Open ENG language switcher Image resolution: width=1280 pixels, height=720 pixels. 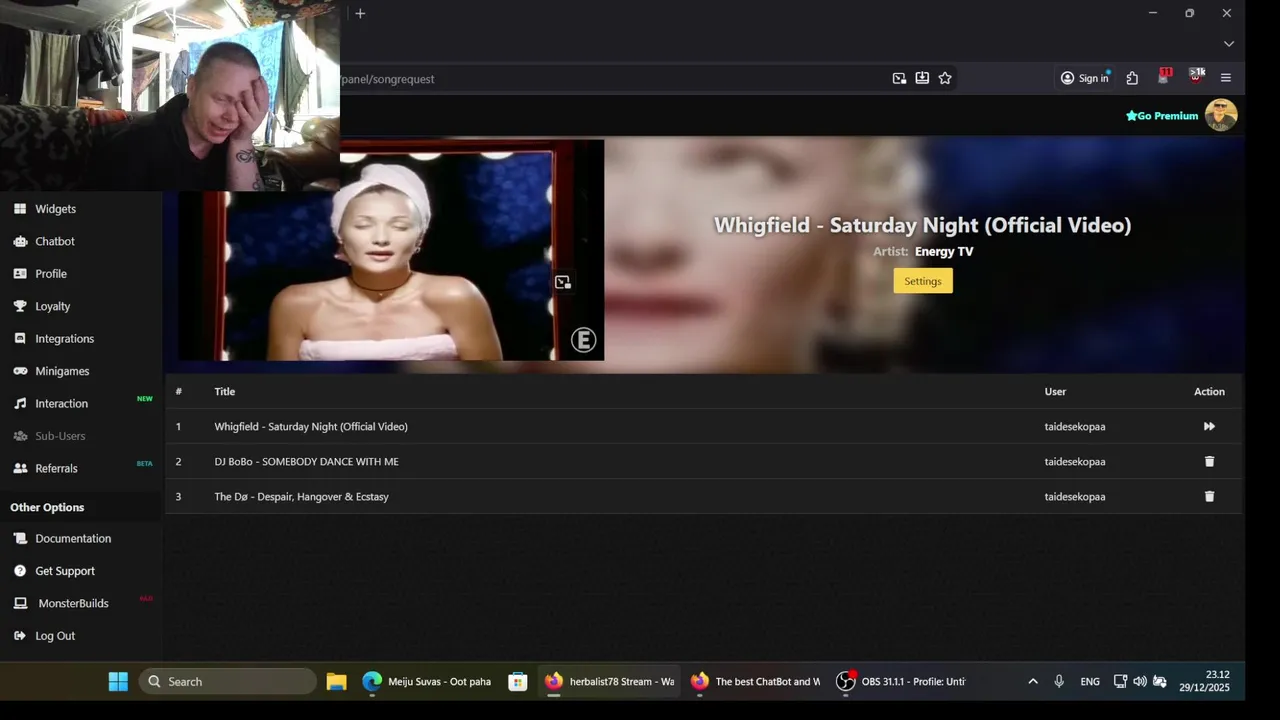pyautogui.click(x=1090, y=682)
